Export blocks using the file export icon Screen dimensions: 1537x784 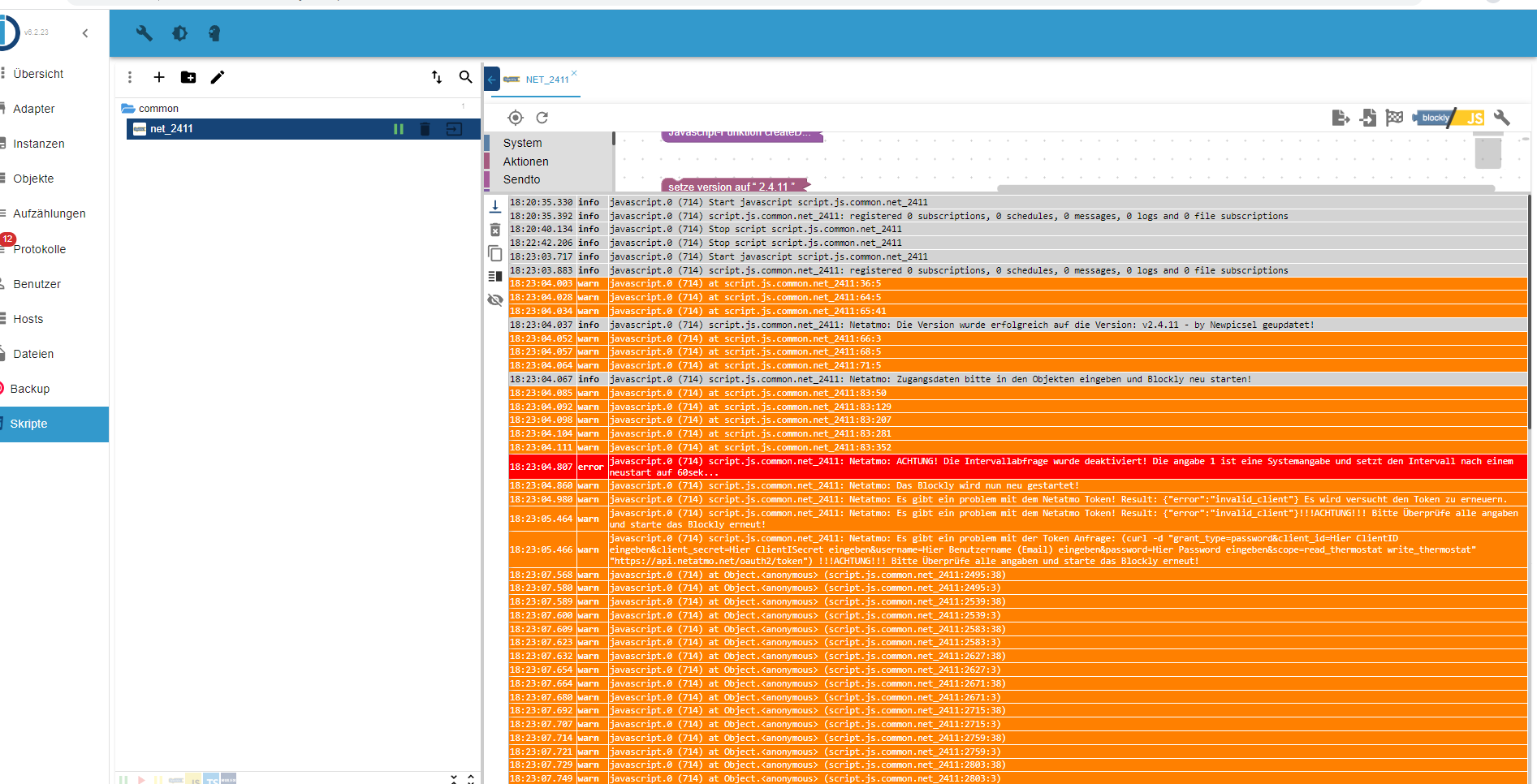[1341, 118]
